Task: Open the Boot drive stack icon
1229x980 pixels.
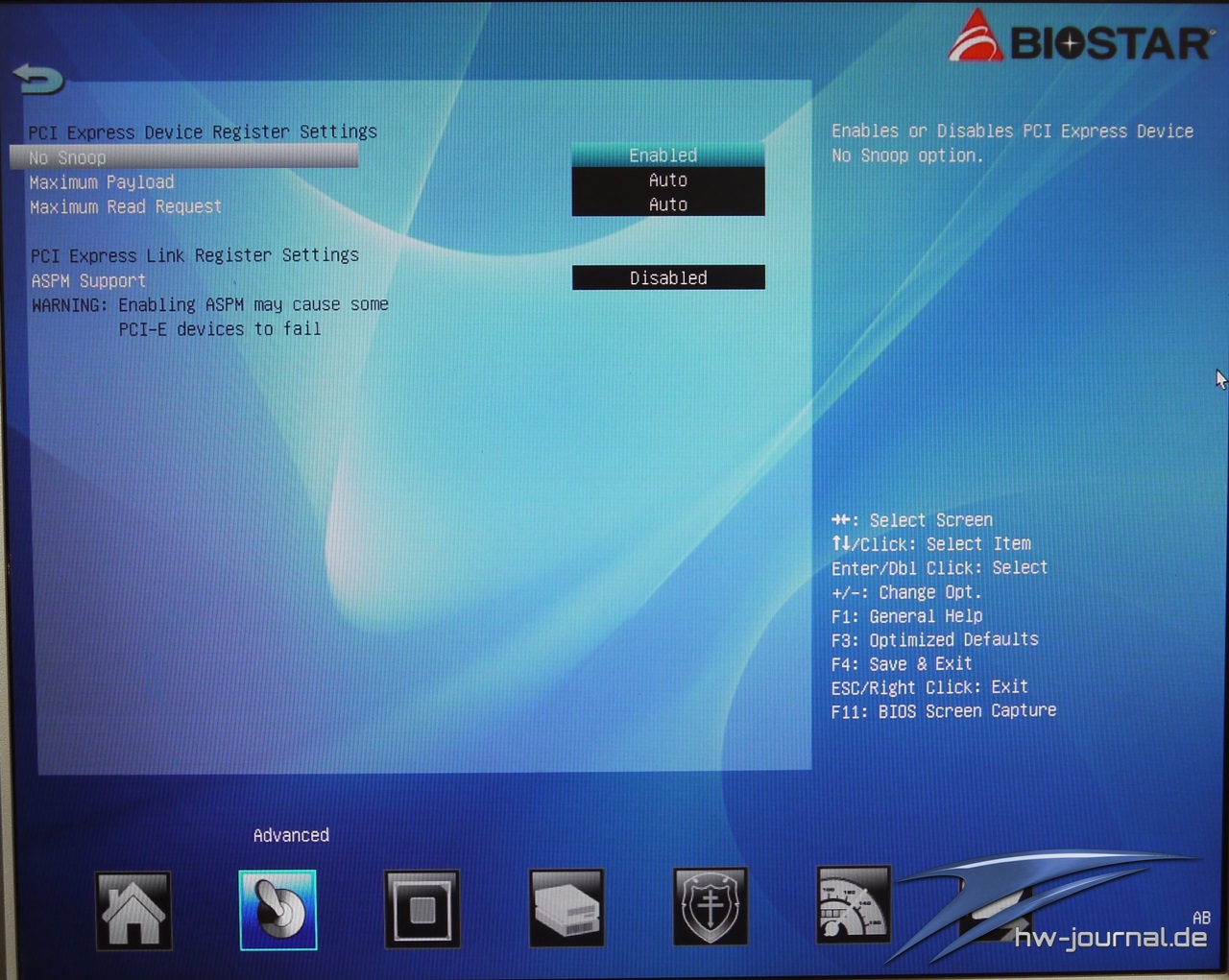Action: (x=566, y=908)
